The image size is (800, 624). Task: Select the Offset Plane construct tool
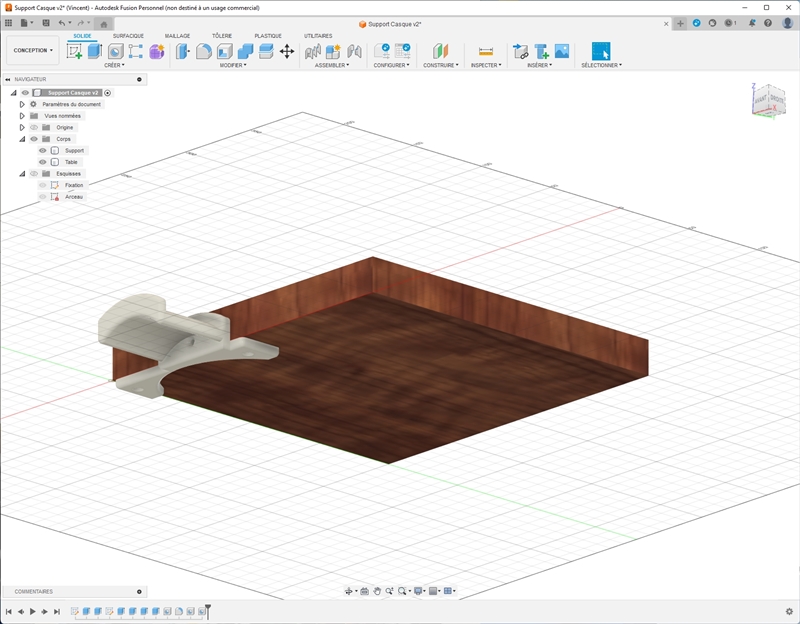440,52
